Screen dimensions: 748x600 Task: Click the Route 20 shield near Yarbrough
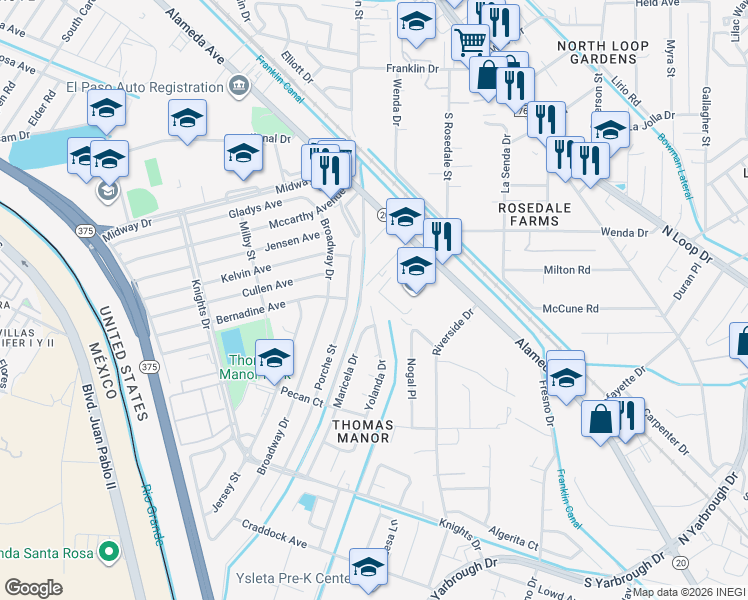point(681,563)
